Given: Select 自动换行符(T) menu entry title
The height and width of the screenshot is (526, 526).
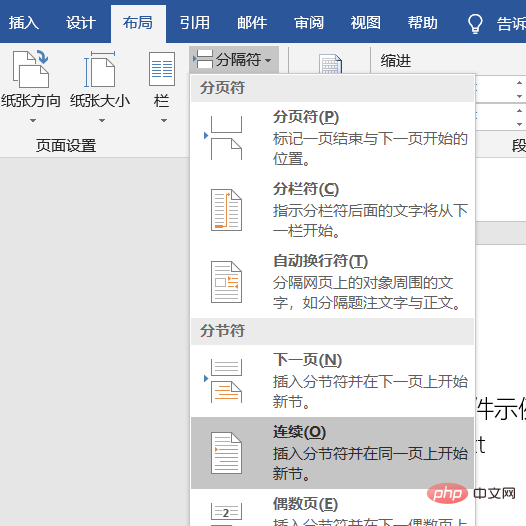Looking at the screenshot, I should 321,261.
